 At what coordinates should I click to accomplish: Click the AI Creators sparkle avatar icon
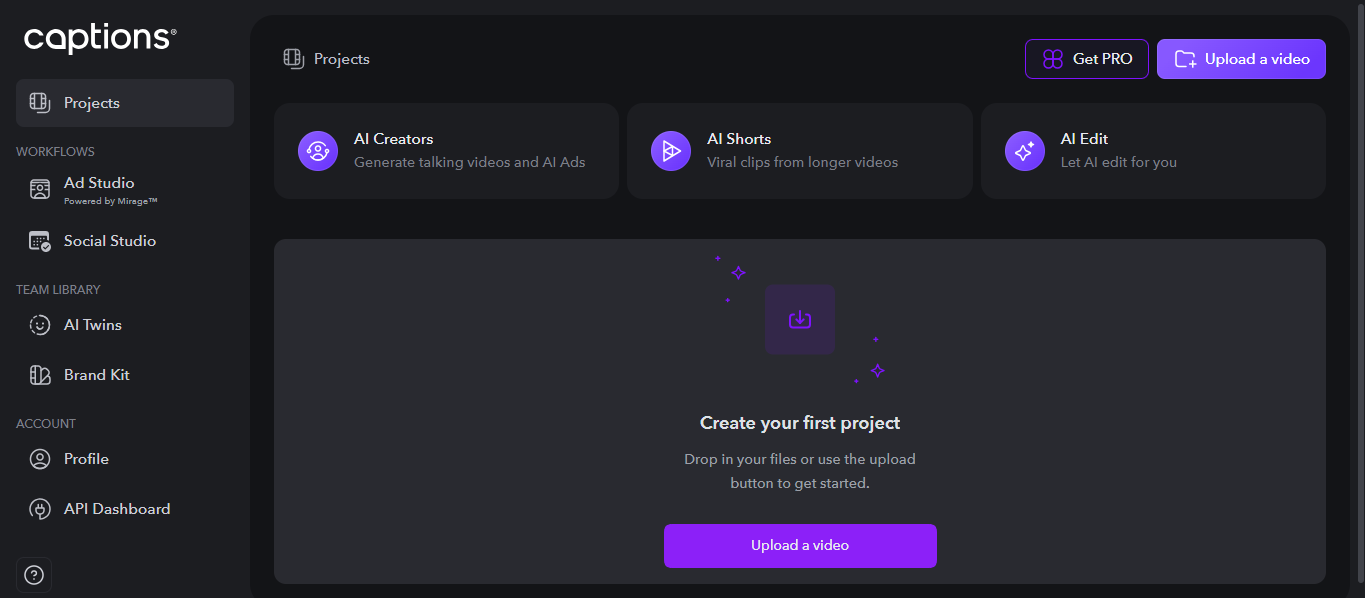(x=317, y=151)
